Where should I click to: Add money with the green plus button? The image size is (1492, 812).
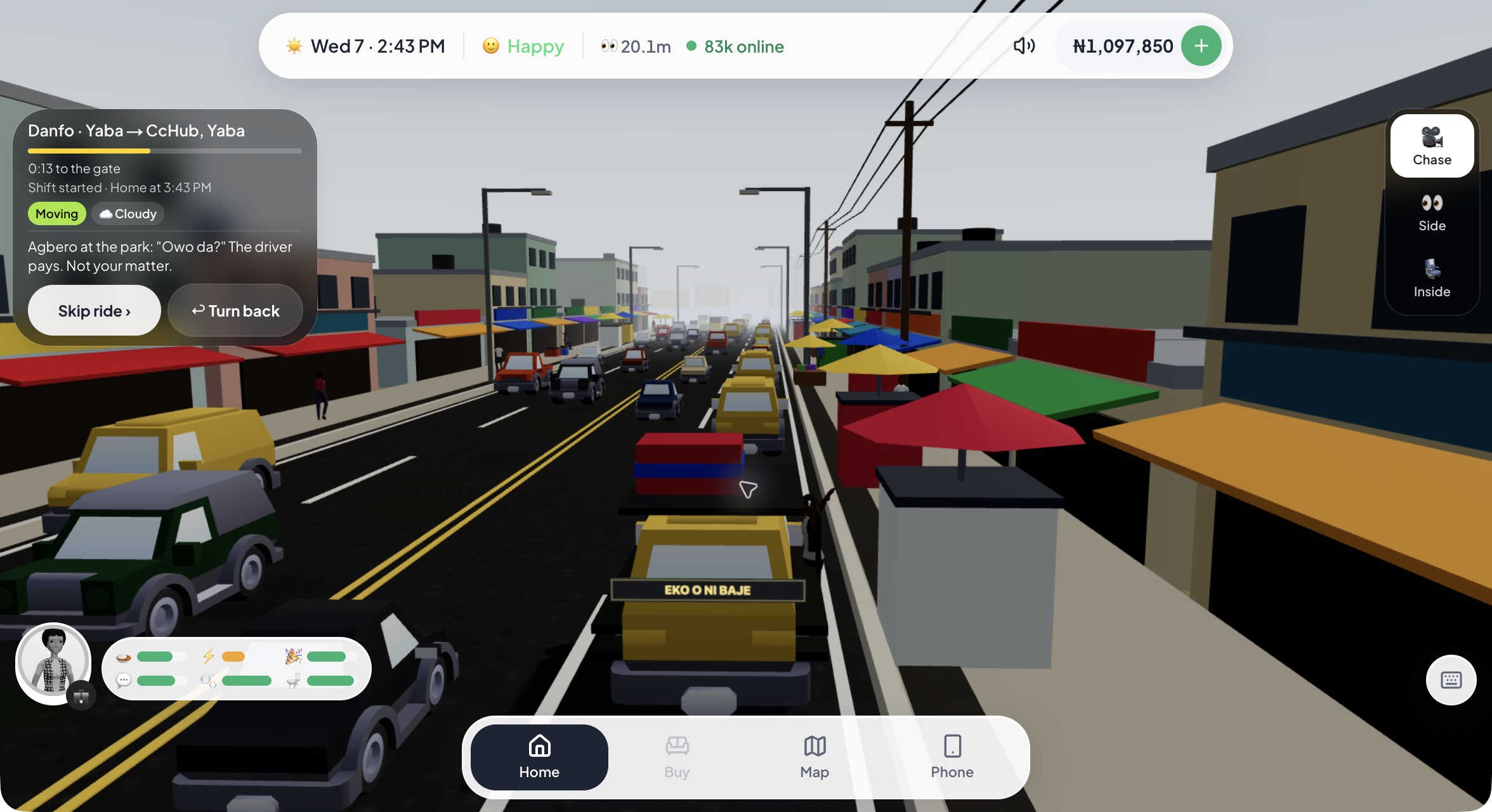coord(1201,46)
